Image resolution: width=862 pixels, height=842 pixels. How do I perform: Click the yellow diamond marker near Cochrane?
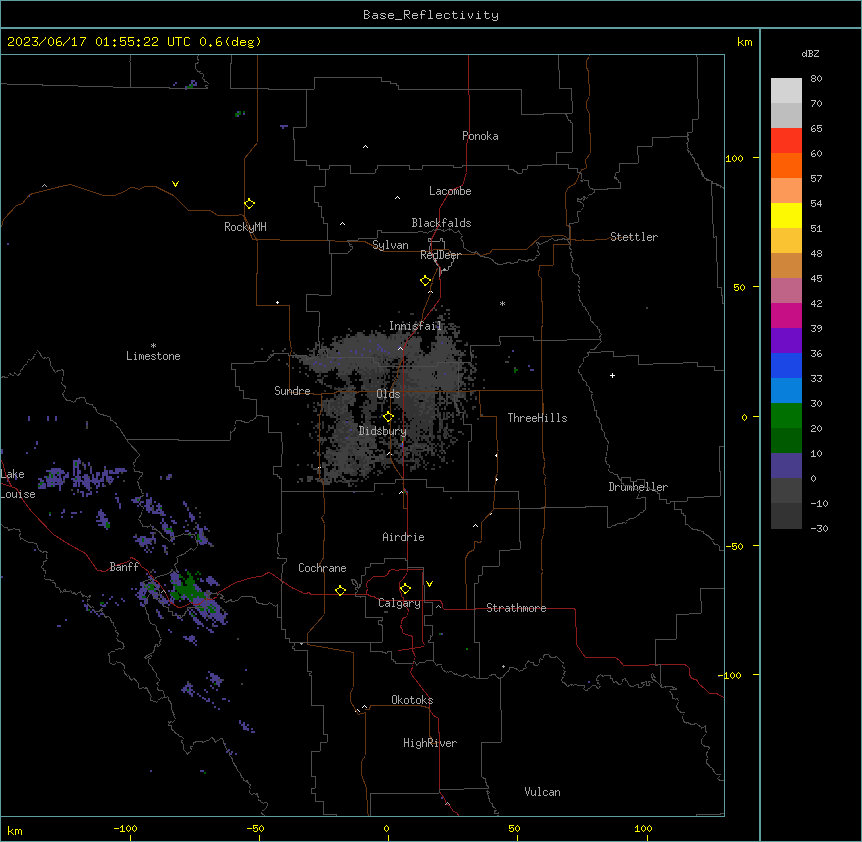(x=340, y=590)
